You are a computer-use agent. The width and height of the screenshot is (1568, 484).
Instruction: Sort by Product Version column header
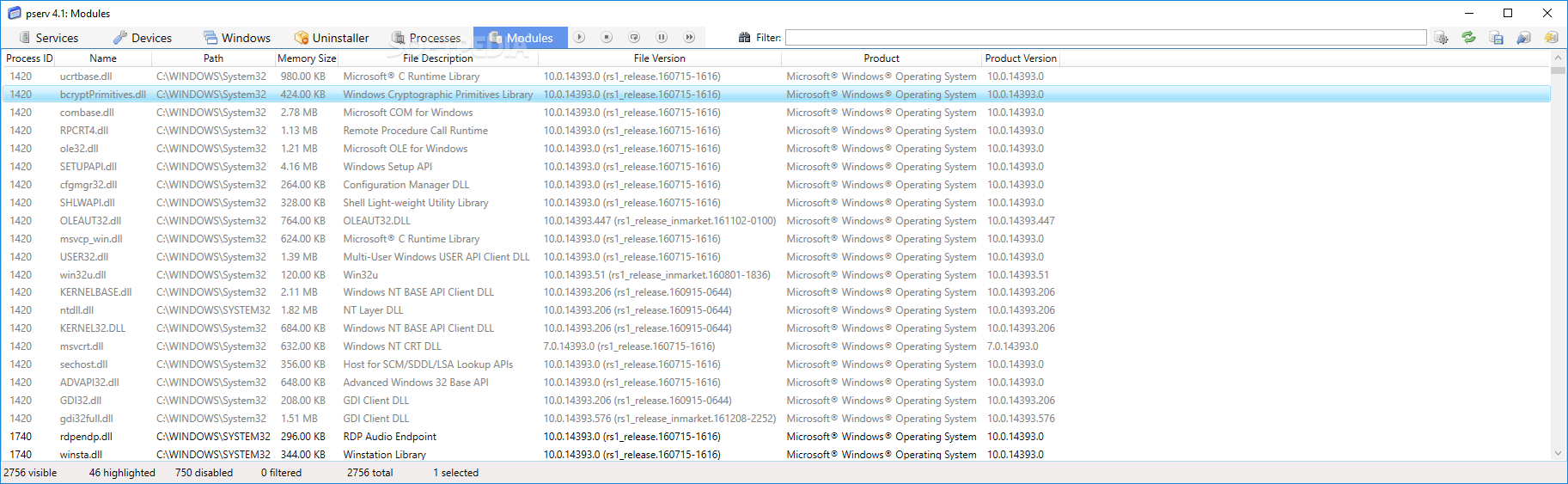pyautogui.click(x=1021, y=58)
